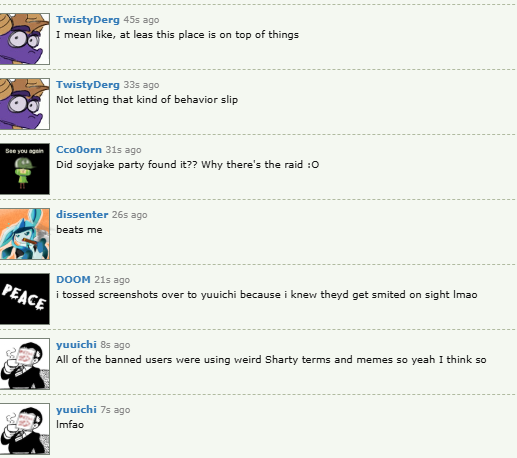Open the yuuichi username posted 8s ago
Viewport: 517px width, 458px height.
click(76, 345)
